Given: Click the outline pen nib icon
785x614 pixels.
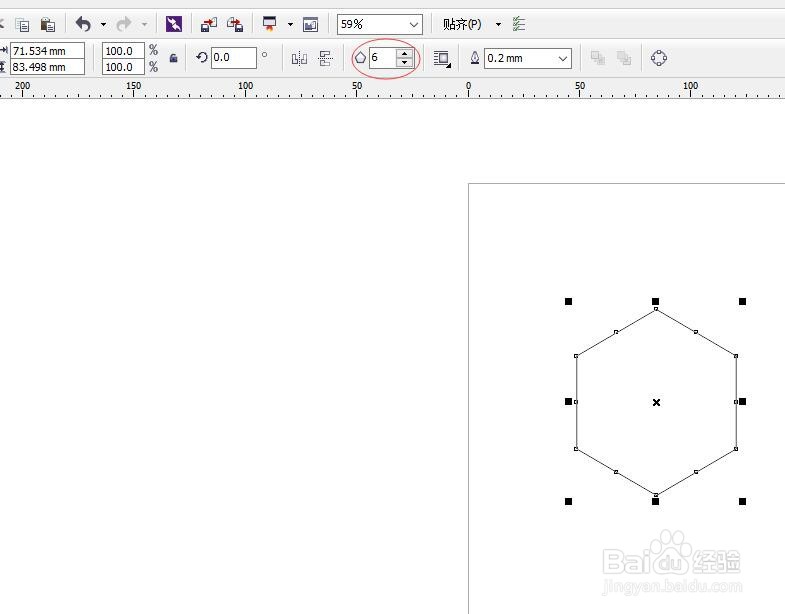Looking at the screenshot, I should [x=475, y=58].
